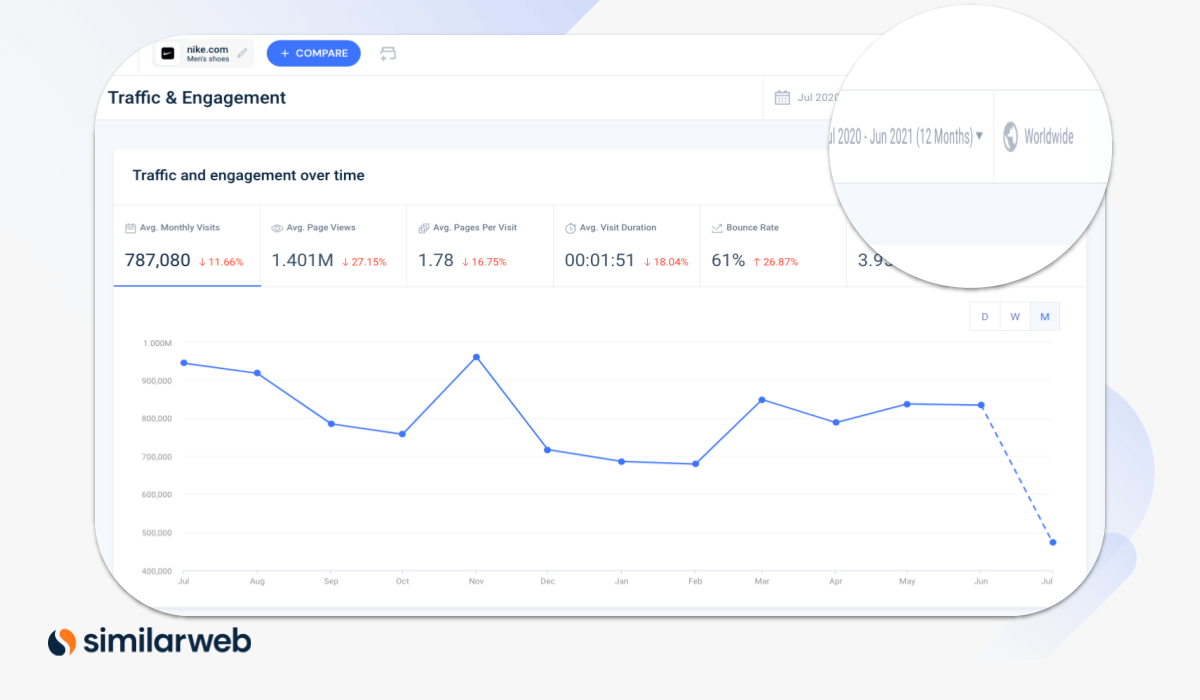Click the May data point on chart
Screen dimensions: 1200x700
point(907,404)
